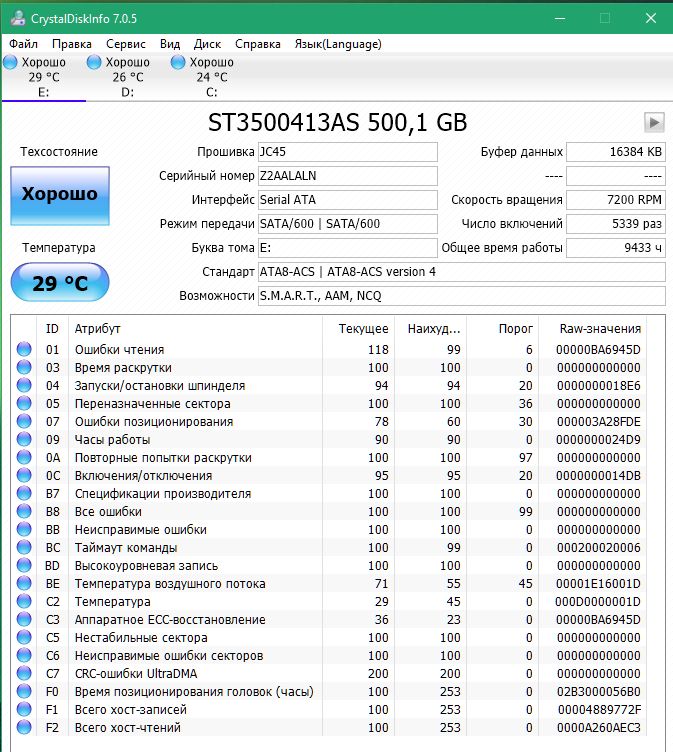
Task: Open the Справка menu
Action: tap(258, 44)
